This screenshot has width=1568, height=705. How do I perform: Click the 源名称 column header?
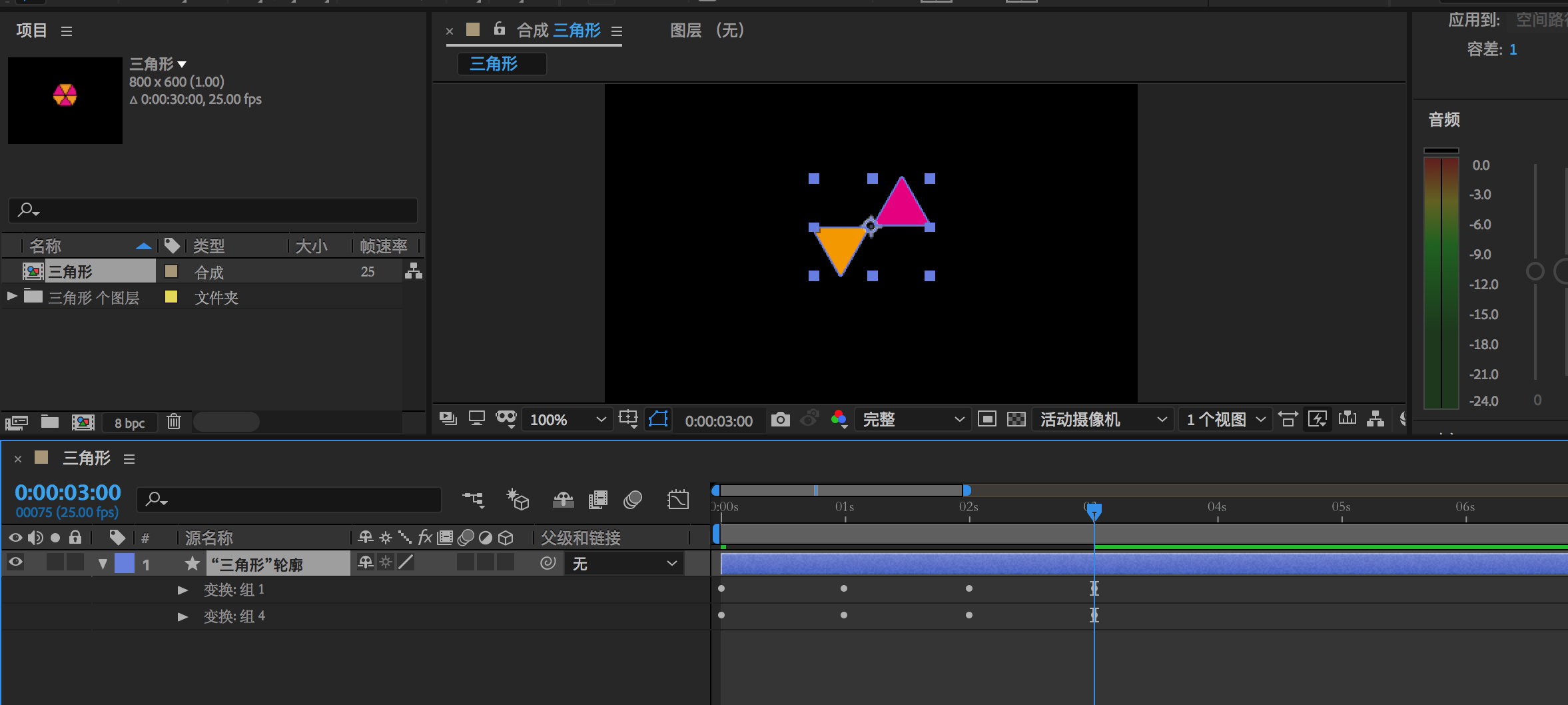click(x=209, y=538)
